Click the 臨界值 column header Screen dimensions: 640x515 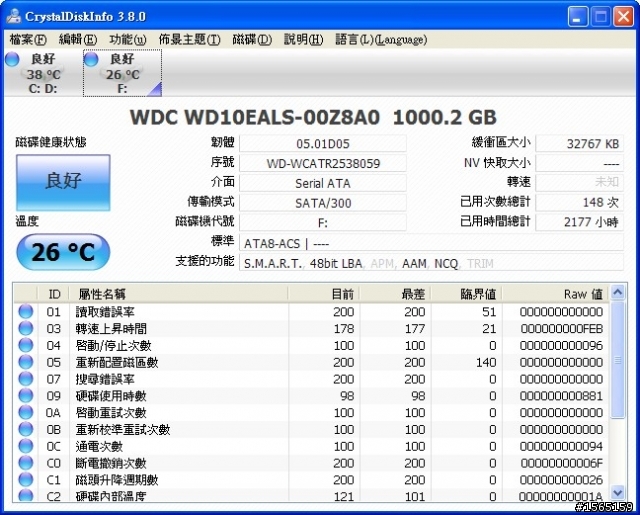(x=467, y=294)
